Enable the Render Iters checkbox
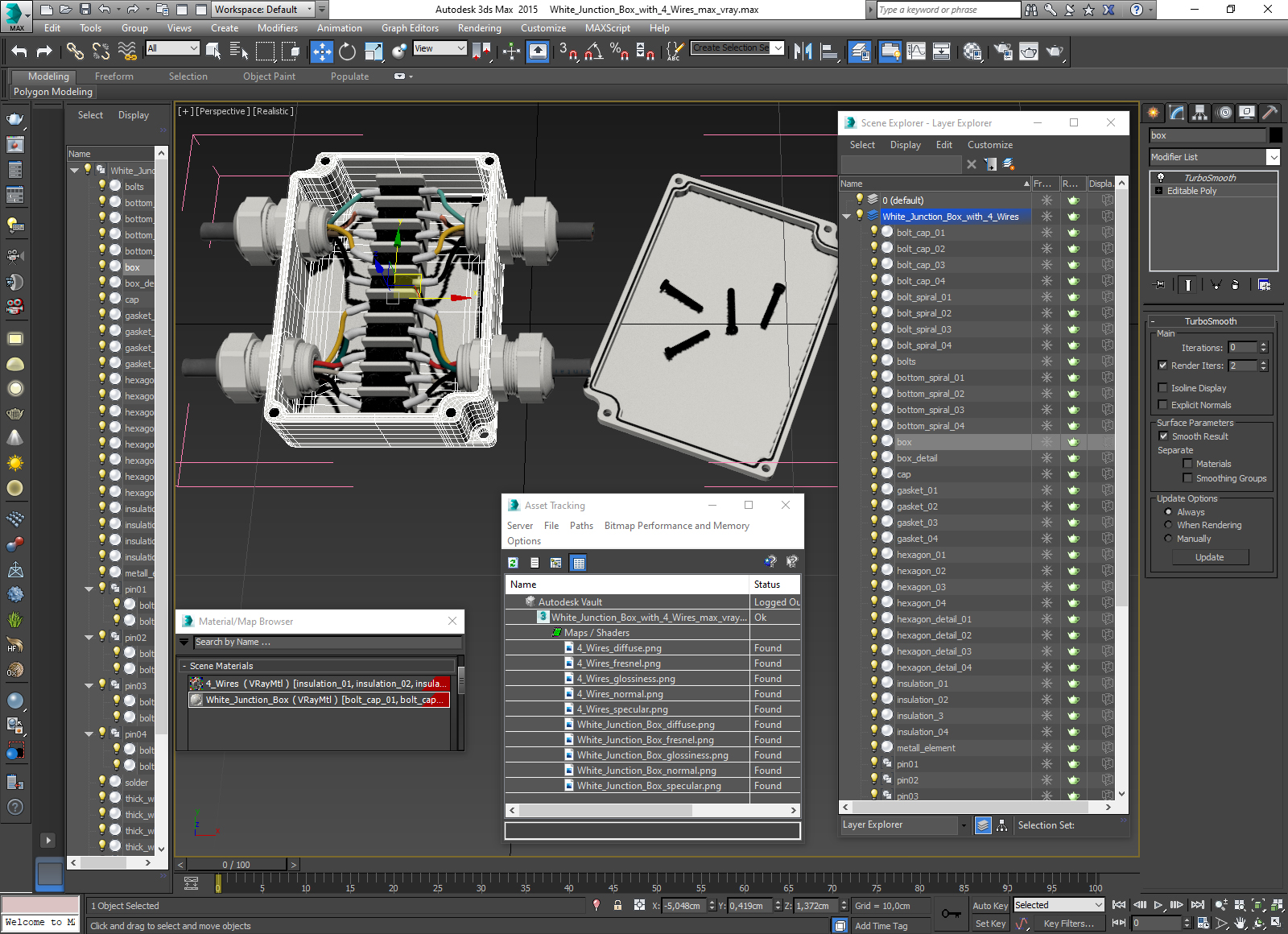This screenshot has height=934, width=1288. coord(1162,366)
